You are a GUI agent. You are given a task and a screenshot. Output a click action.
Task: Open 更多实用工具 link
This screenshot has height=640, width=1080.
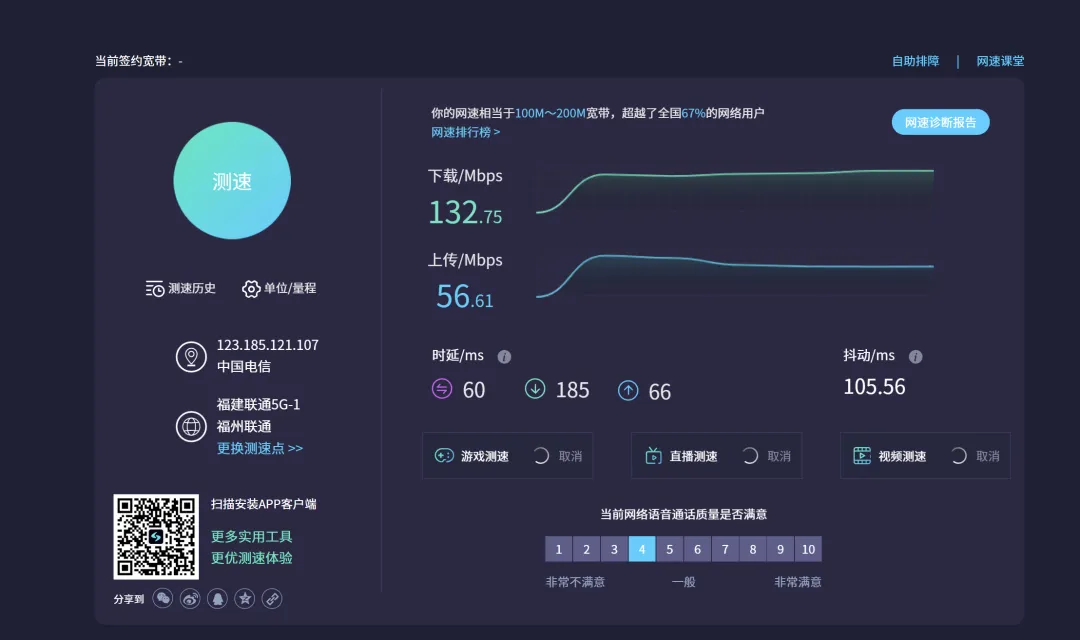pyautogui.click(x=251, y=537)
